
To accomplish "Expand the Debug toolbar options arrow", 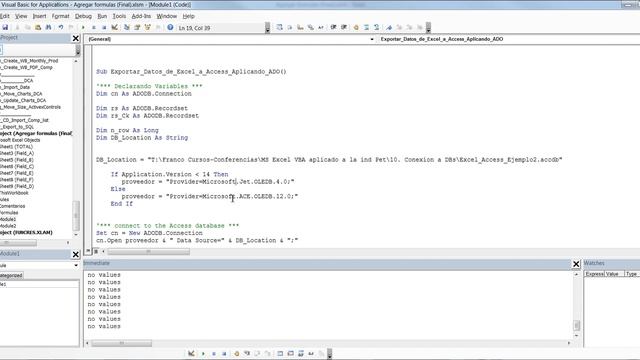I will (329, 353).
